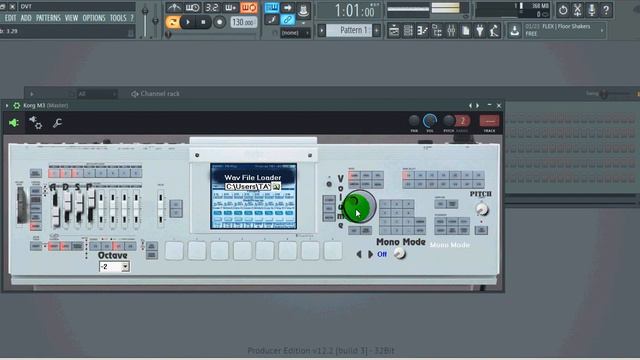Open the playlist view

coord(394,31)
